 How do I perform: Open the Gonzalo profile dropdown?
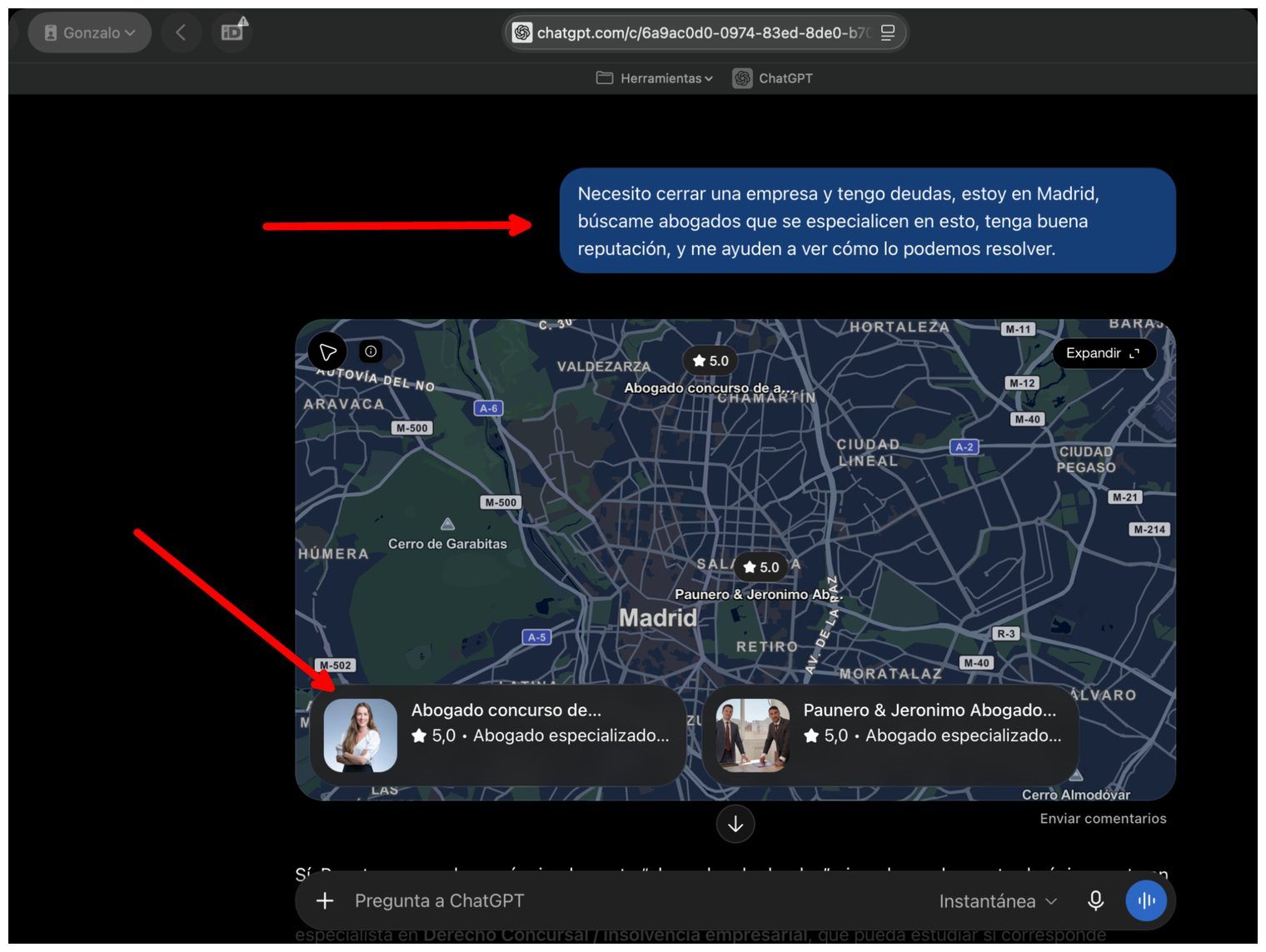point(90,33)
